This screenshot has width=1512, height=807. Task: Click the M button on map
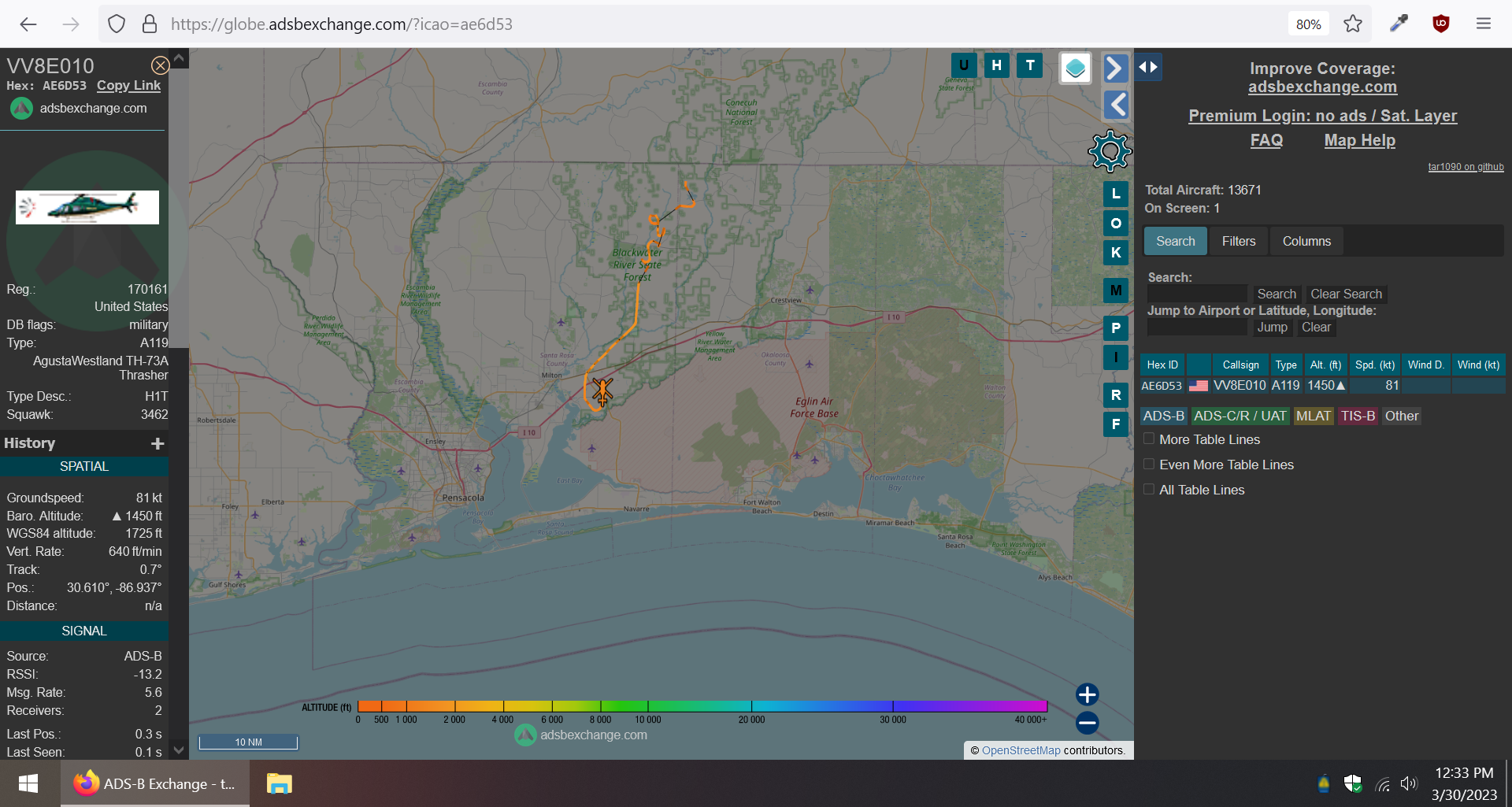tap(1116, 291)
